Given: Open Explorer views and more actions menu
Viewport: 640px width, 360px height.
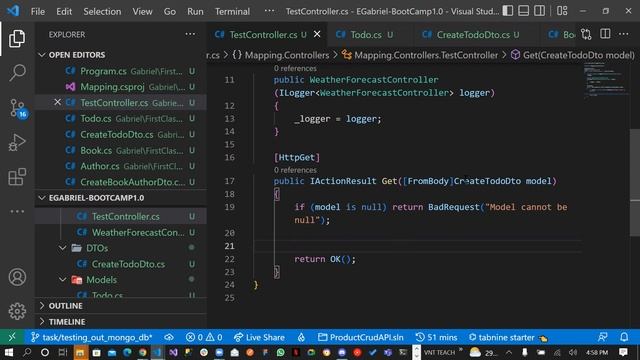Looking at the screenshot, I should (x=190, y=34).
